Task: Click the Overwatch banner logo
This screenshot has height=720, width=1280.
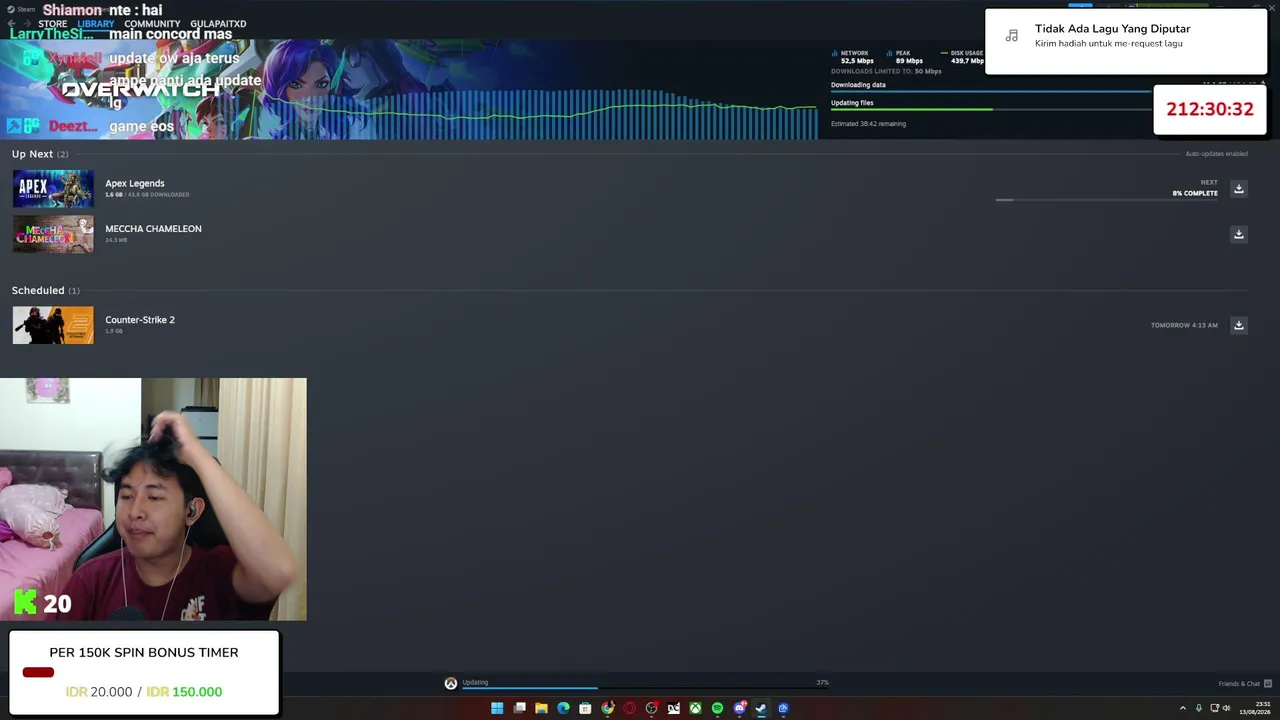Action: pyautogui.click(x=140, y=89)
